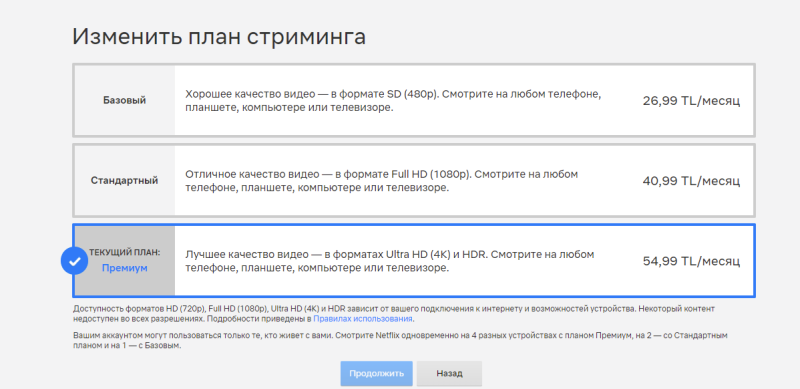Click the 26,99 TL/месяц price

[x=691, y=101]
